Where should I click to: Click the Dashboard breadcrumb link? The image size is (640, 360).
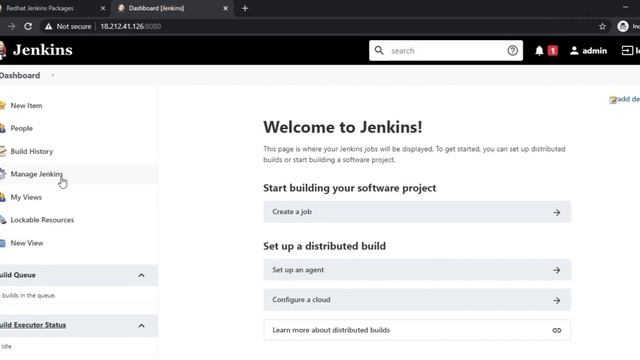tap(20, 76)
